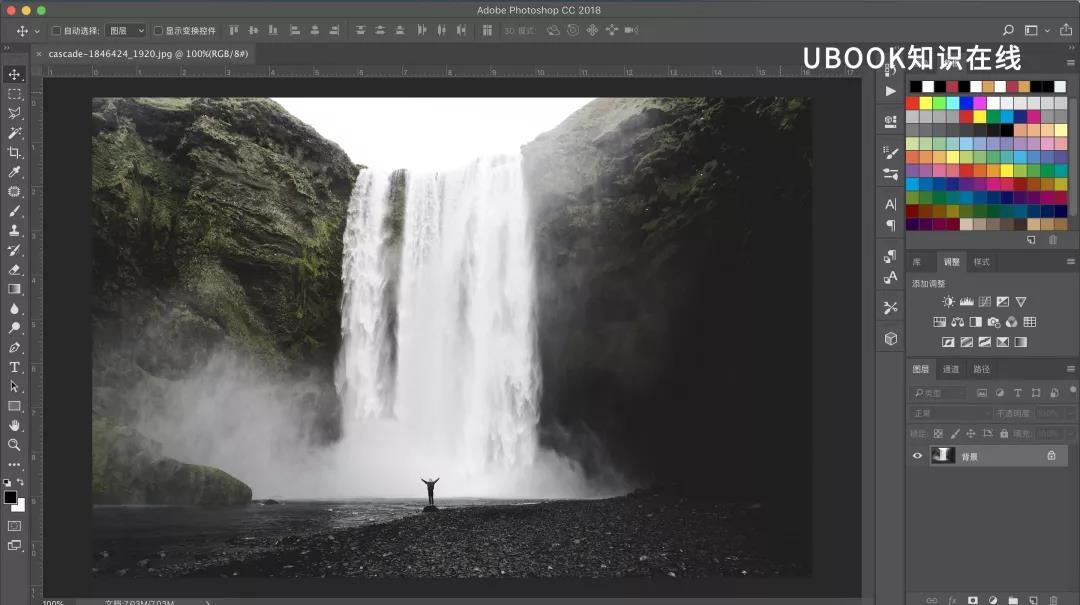The height and width of the screenshot is (605, 1080).
Task: Activate the Crop tool
Action: (14, 152)
